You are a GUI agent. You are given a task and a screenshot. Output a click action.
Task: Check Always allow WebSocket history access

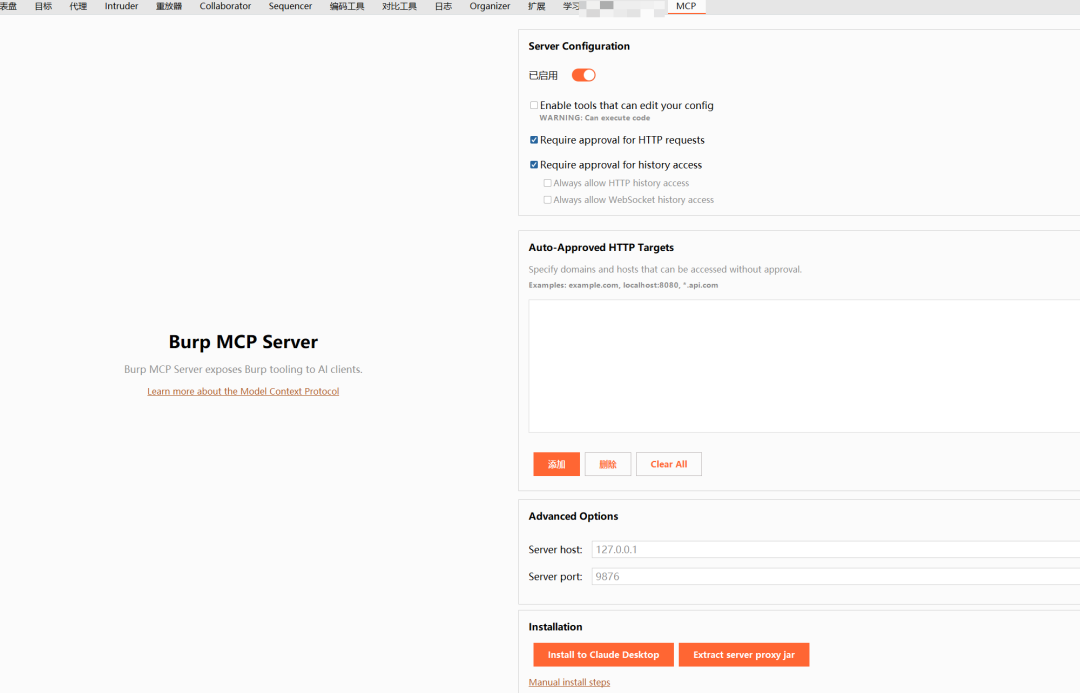click(548, 200)
